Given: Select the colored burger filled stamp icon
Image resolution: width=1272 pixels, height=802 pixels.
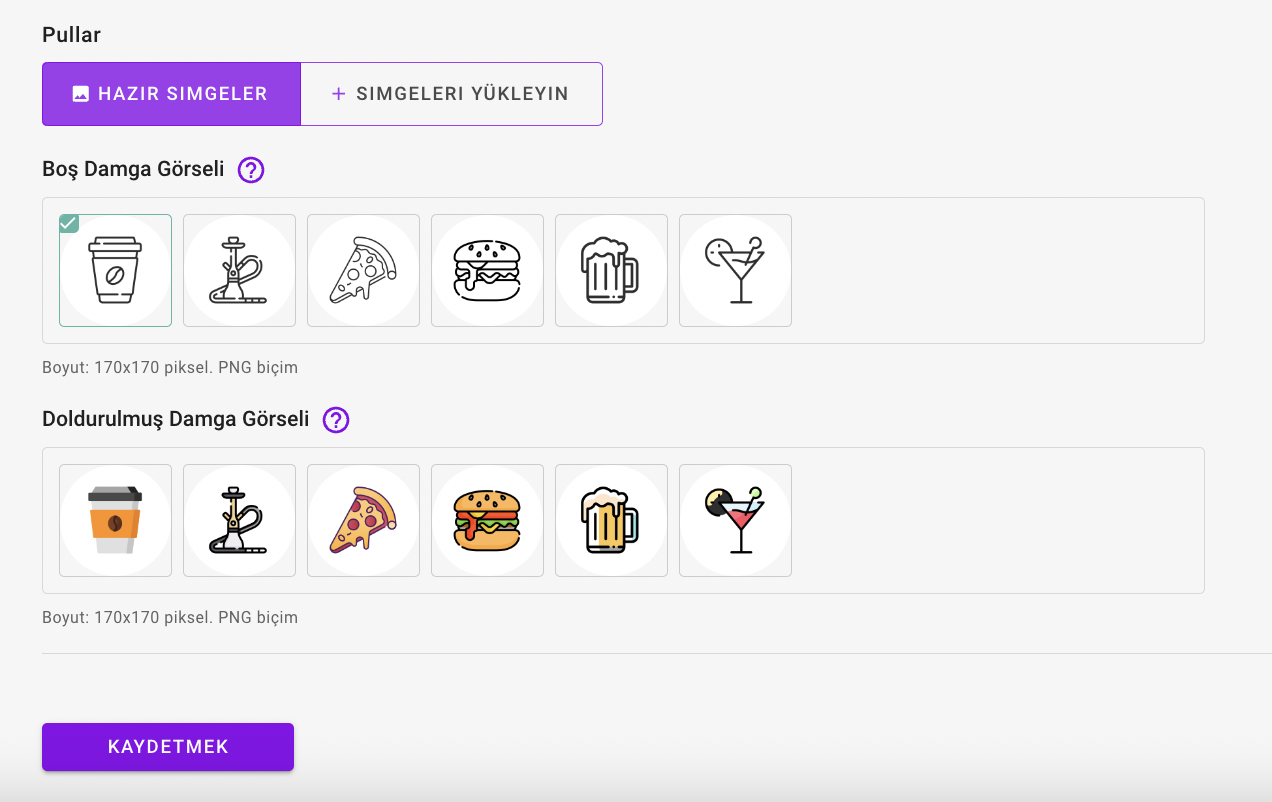Looking at the screenshot, I should (x=487, y=520).
